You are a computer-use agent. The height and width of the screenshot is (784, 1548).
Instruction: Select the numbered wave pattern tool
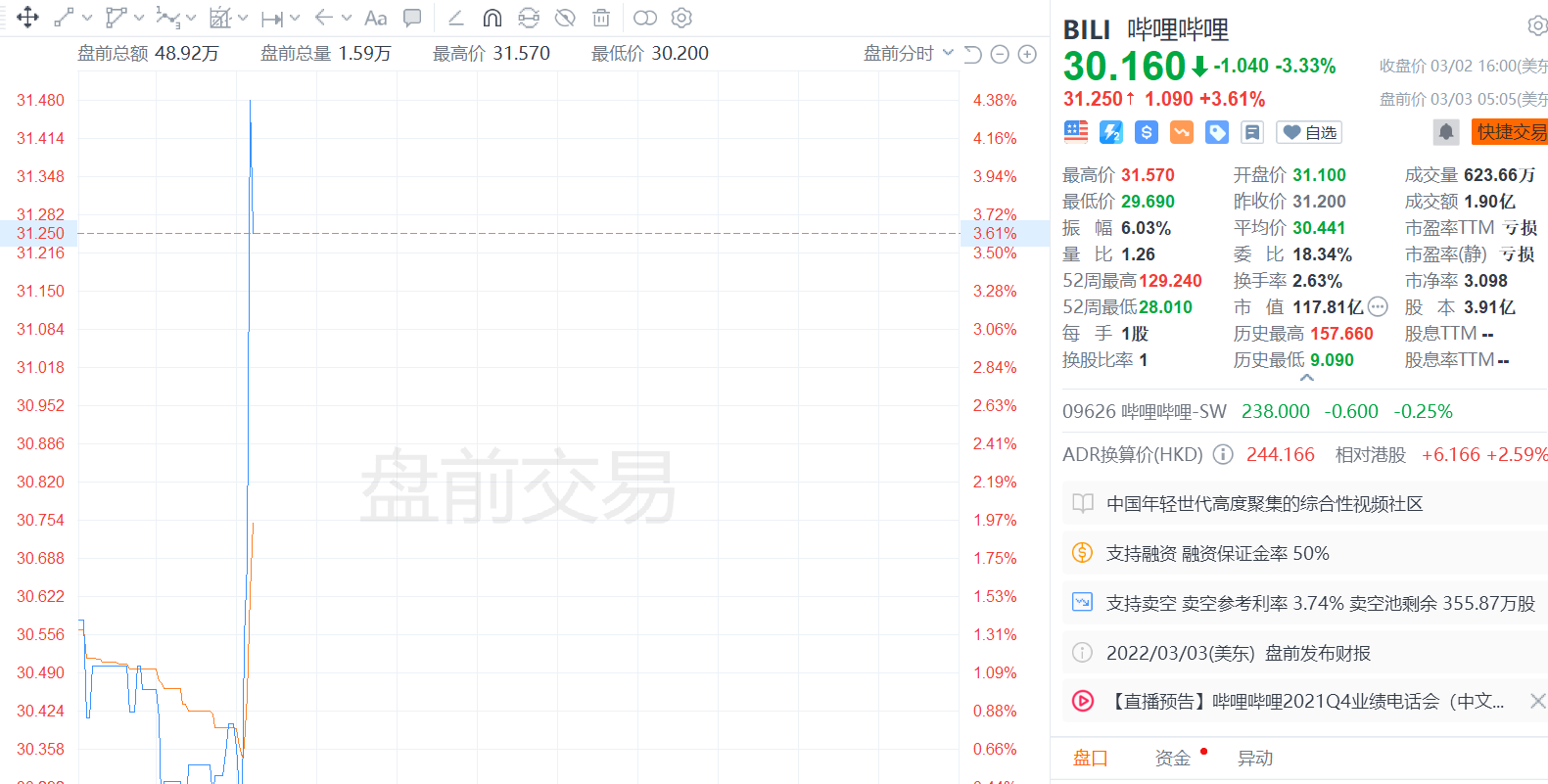(168, 18)
